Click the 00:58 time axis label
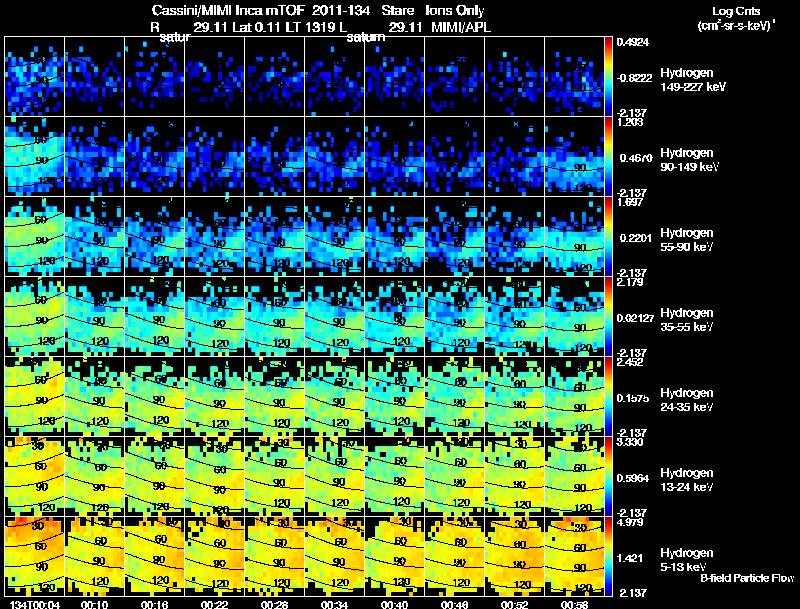This screenshot has width=800, height=609. click(x=574, y=604)
